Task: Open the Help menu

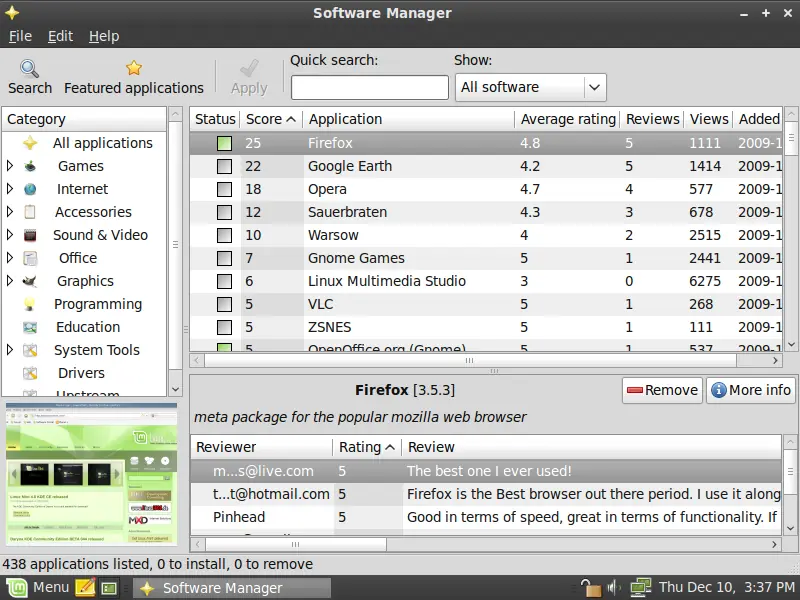Action: click(x=104, y=36)
